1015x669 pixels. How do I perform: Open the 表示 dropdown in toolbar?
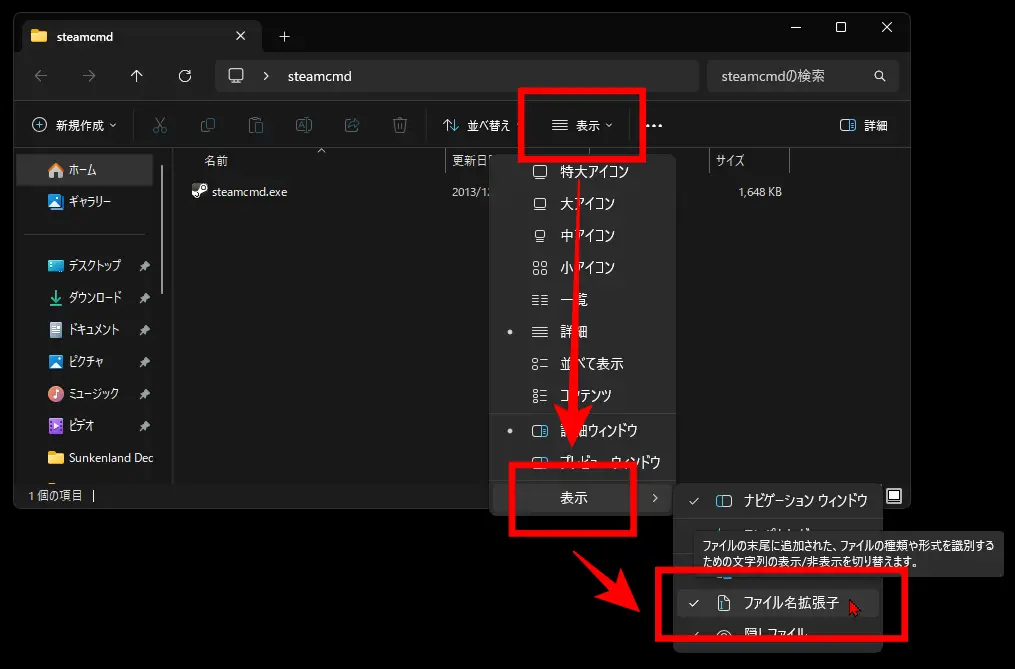[x=581, y=125]
